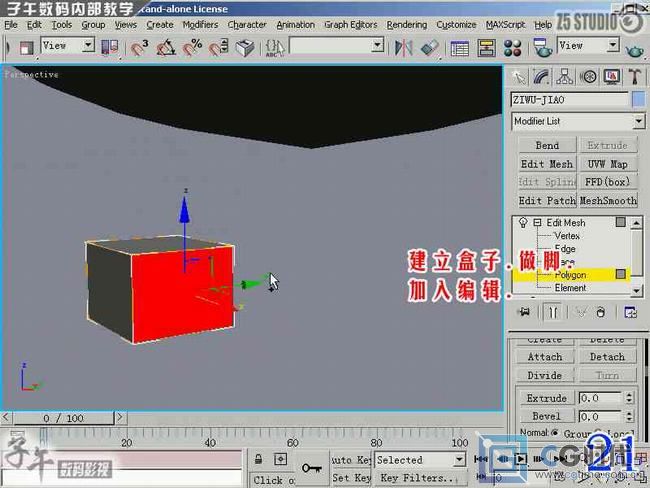
Task: Toggle Edit Mesh lightbulb visibility
Action: [x=523, y=223]
